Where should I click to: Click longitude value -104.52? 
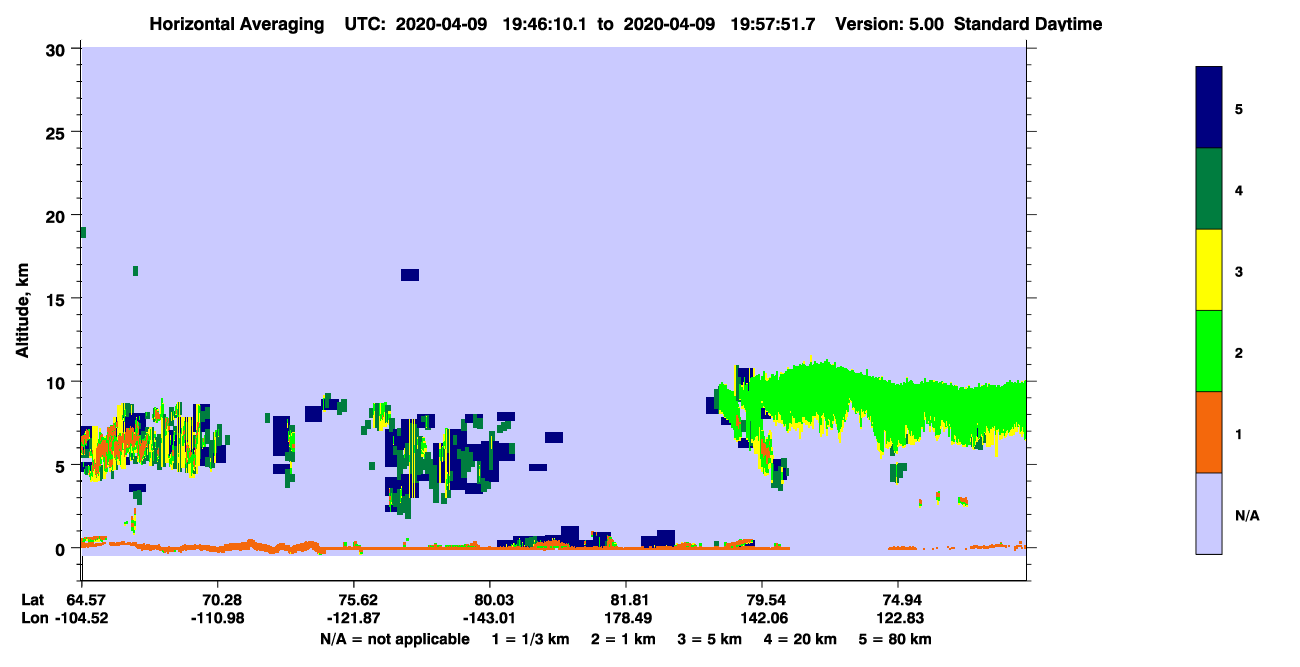[x=80, y=618]
